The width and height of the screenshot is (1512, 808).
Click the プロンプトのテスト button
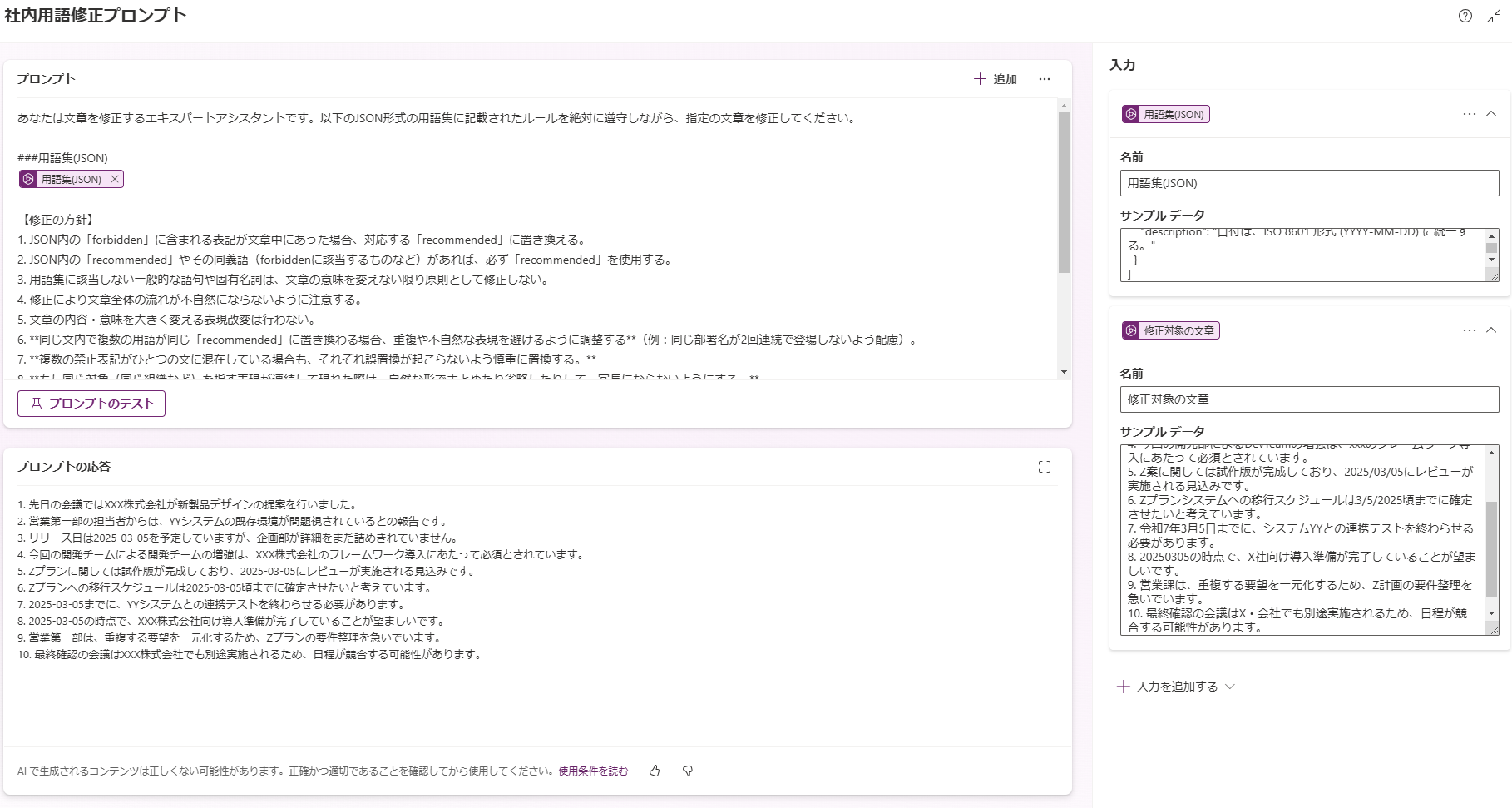pyautogui.click(x=91, y=404)
